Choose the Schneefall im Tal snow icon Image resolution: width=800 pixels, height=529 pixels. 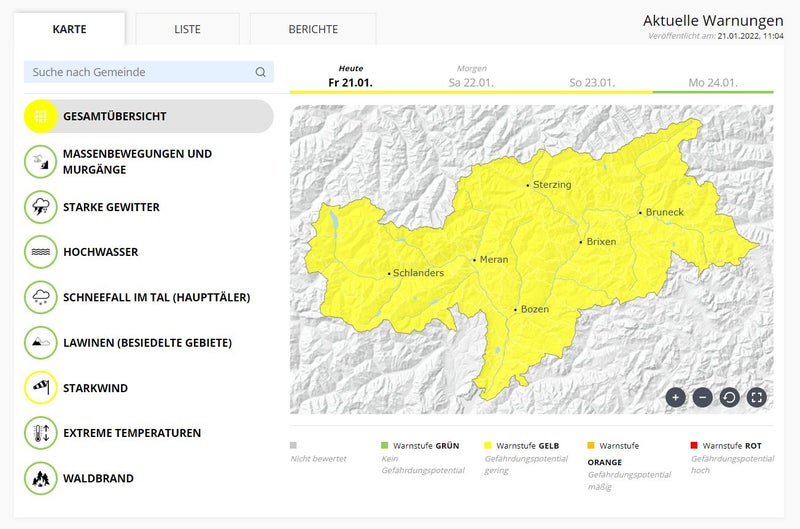click(x=41, y=297)
